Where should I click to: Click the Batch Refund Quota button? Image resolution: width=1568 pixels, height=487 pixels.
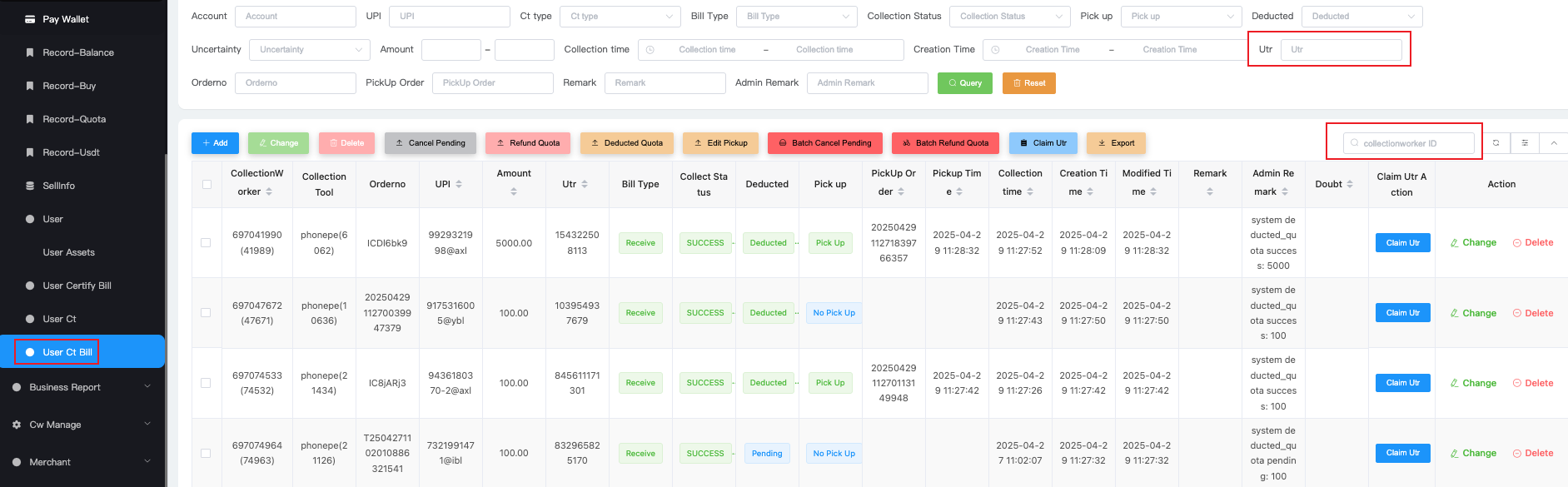(x=945, y=143)
